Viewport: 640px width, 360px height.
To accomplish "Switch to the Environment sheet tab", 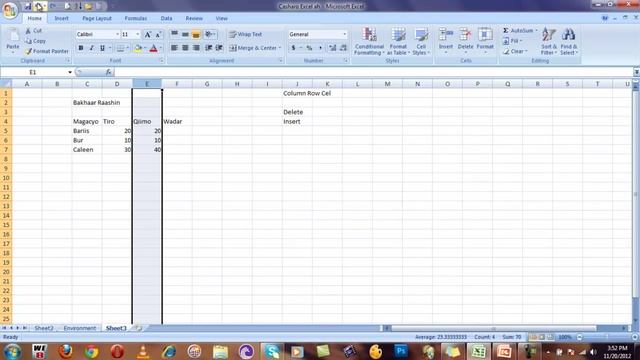I will (x=80, y=328).
